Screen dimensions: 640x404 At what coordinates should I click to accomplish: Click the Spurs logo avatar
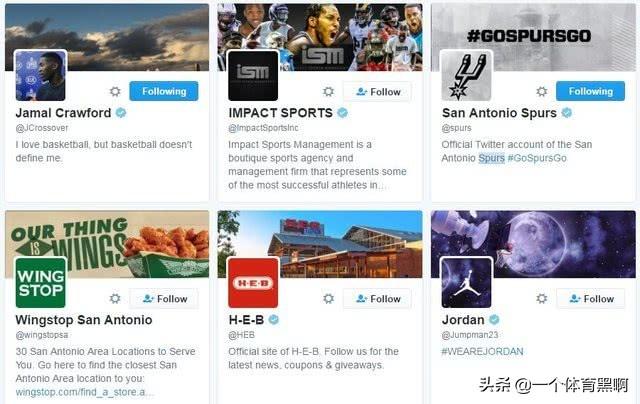(467, 75)
